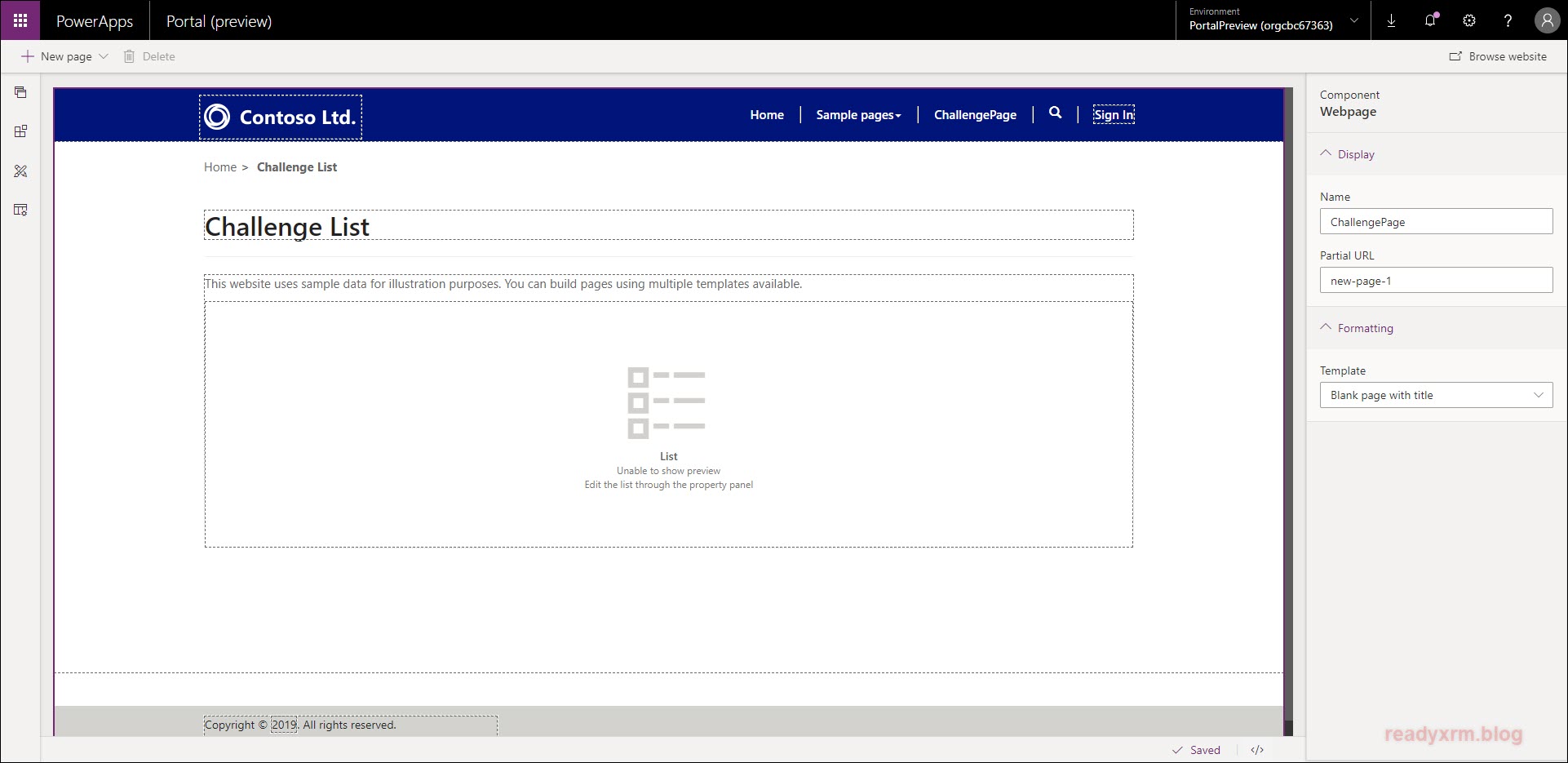Open the notifications bell
1568x763 pixels.
[x=1430, y=20]
